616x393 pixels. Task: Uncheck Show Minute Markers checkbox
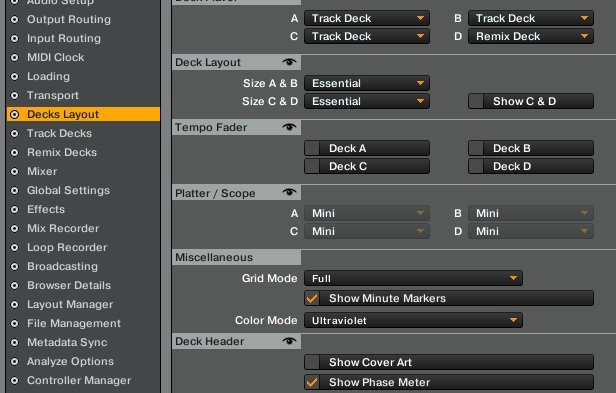(x=312, y=298)
